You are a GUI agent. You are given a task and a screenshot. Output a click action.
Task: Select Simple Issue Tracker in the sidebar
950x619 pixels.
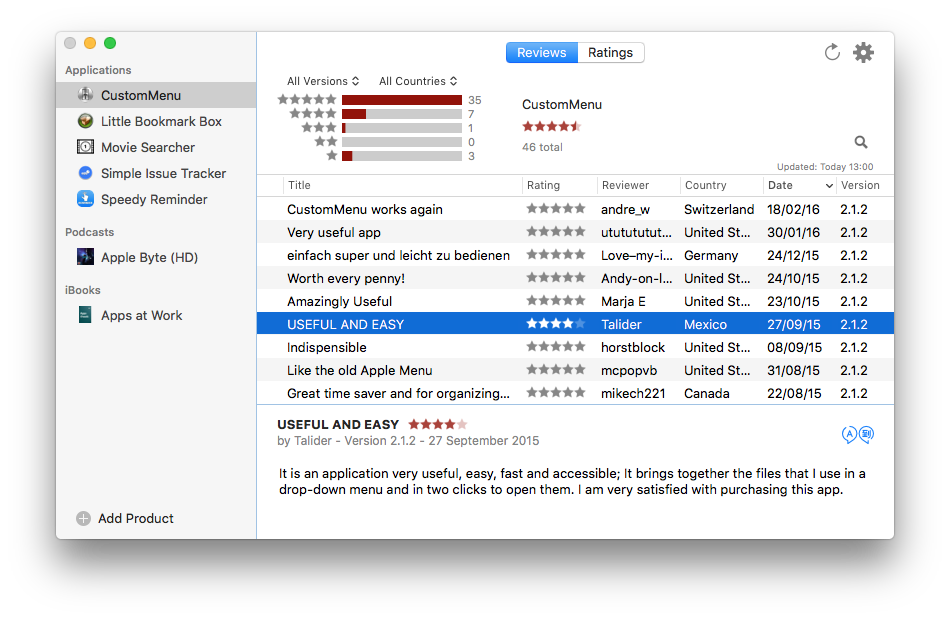point(156,173)
